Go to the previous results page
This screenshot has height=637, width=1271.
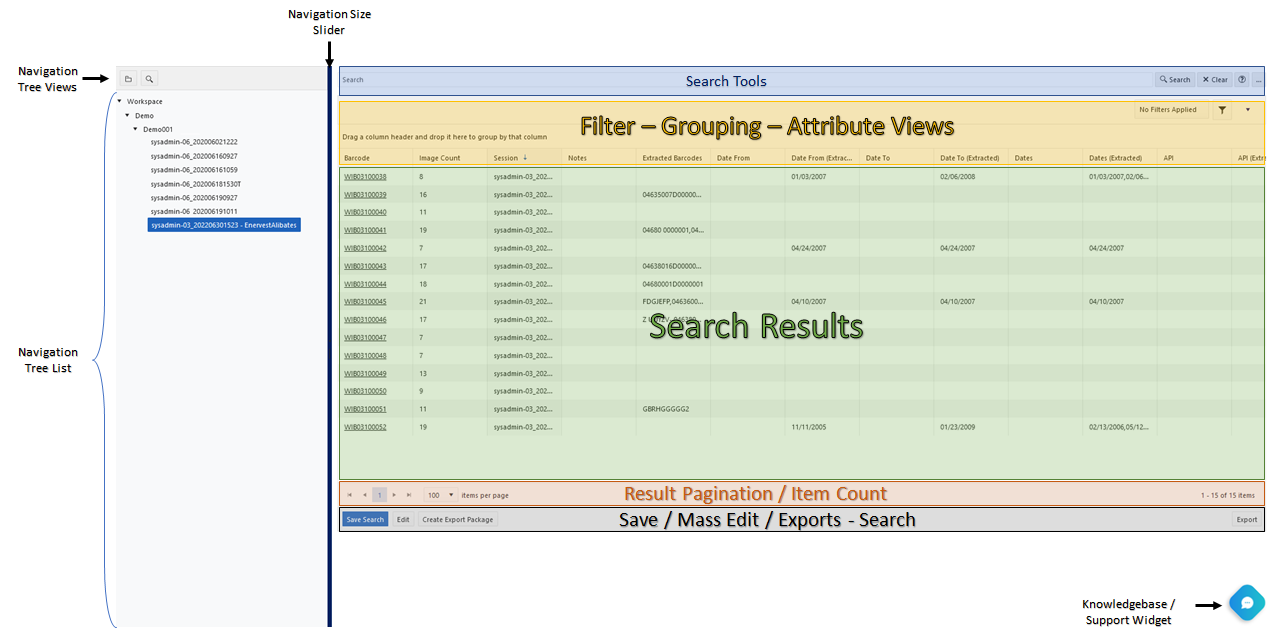pyautogui.click(x=364, y=495)
